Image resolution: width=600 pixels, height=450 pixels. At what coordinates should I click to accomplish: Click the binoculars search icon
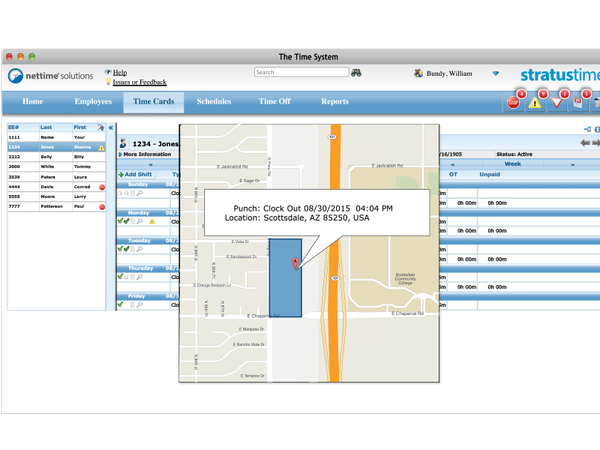[x=356, y=73]
